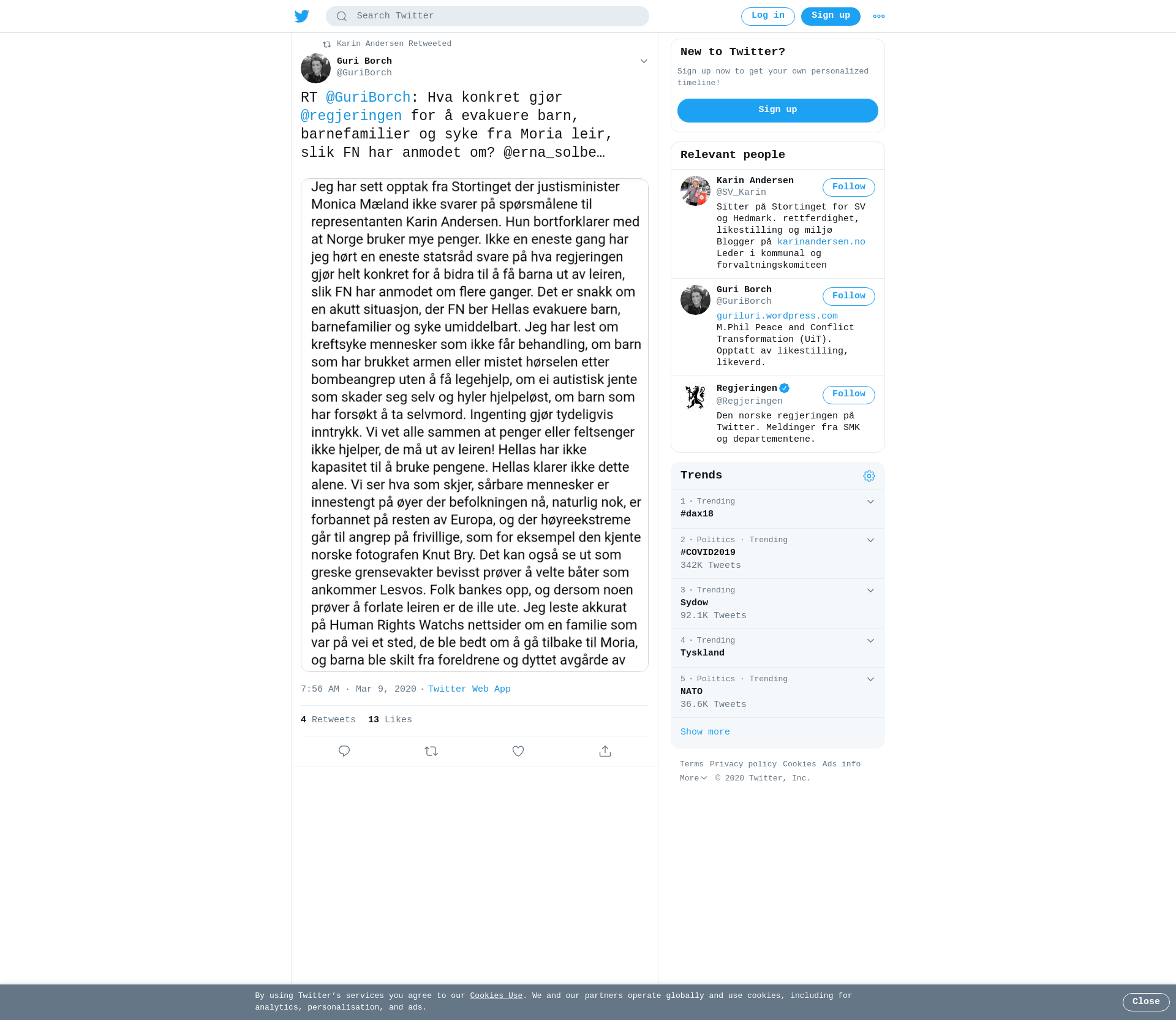Screen dimensions: 1176x1020
Task: Focus the Search Twitter field
Action: pos(488,17)
